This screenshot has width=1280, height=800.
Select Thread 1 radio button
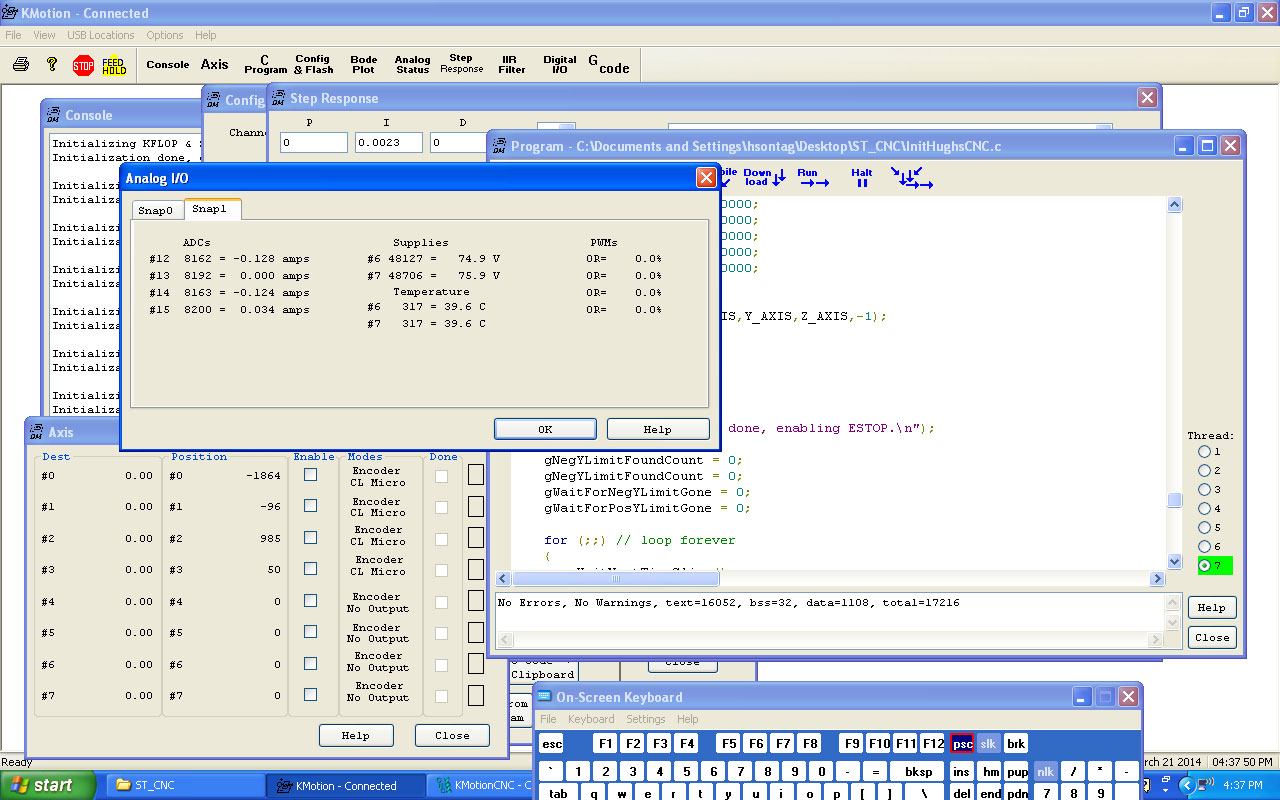click(x=1205, y=452)
